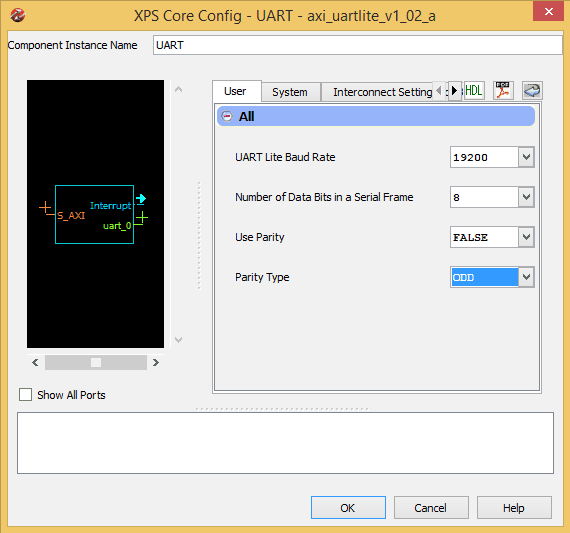Open the Number of Data Bits dropdown
The width and height of the screenshot is (570, 533).
526,197
